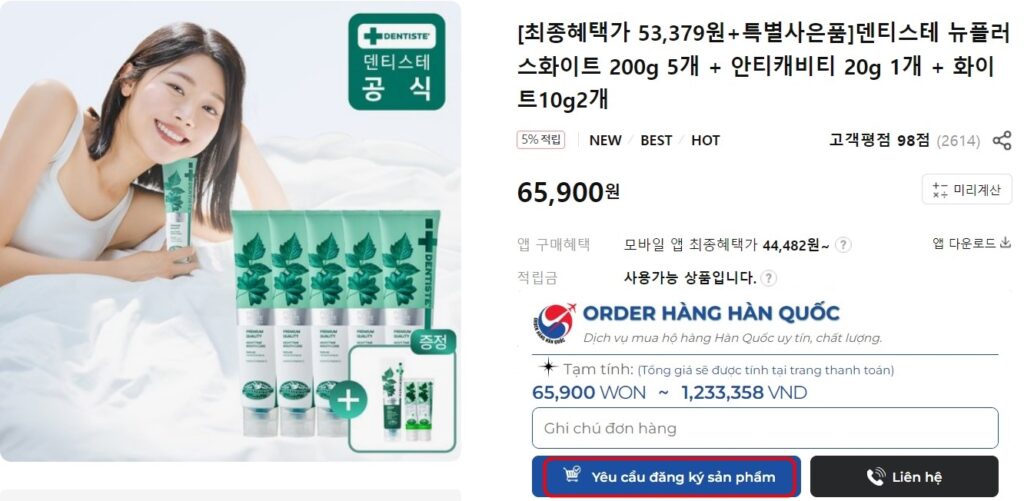Click the help icon next to 44,482원
The width and height of the screenshot is (1024, 501).
pos(844,245)
